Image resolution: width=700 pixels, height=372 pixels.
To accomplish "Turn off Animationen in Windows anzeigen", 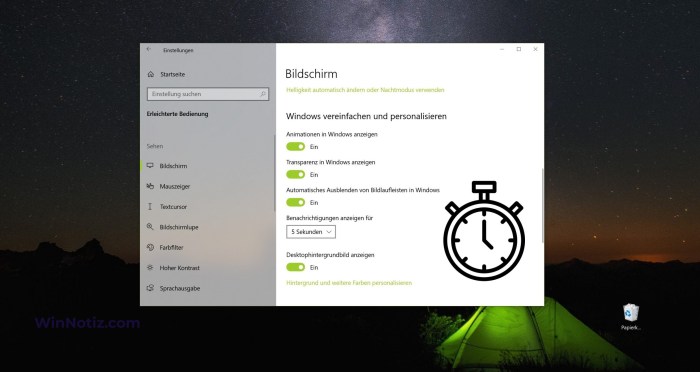I will pyautogui.click(x=296, y=146).
